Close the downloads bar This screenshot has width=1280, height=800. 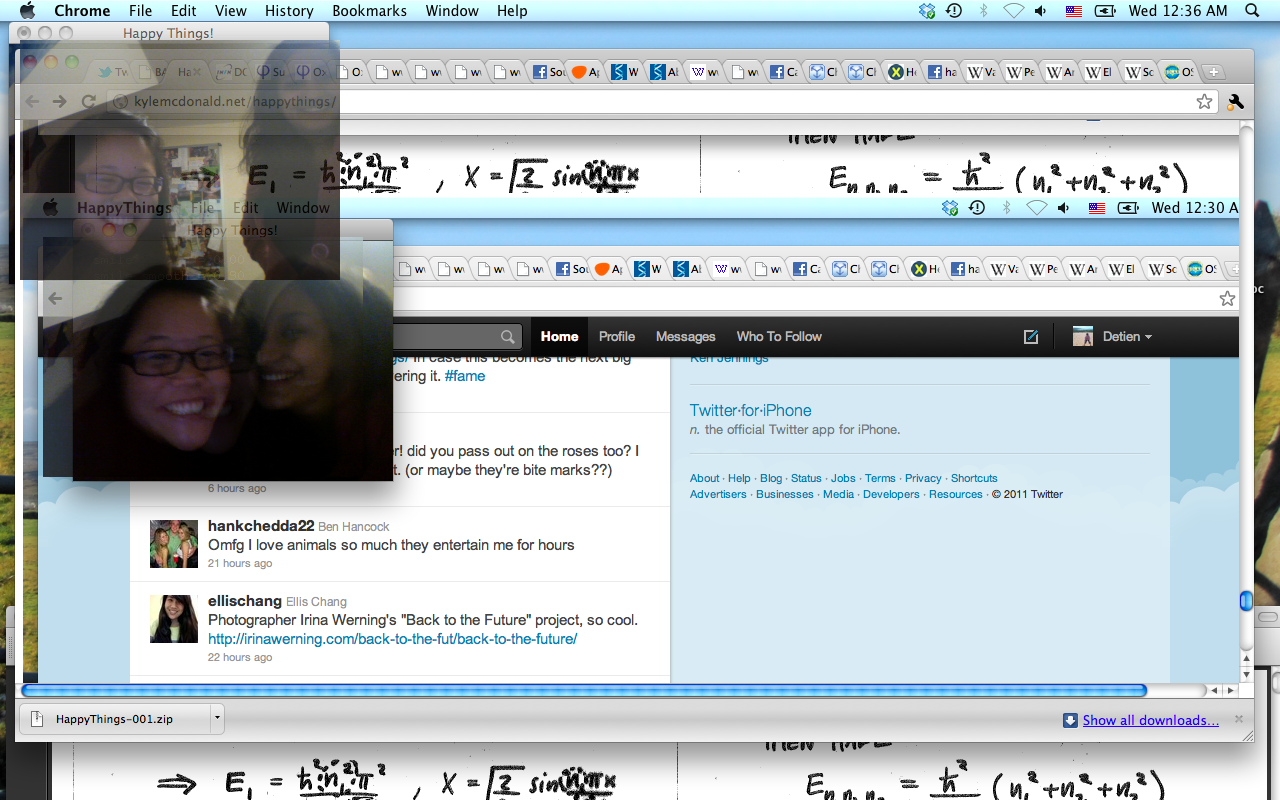point(1238,719)
